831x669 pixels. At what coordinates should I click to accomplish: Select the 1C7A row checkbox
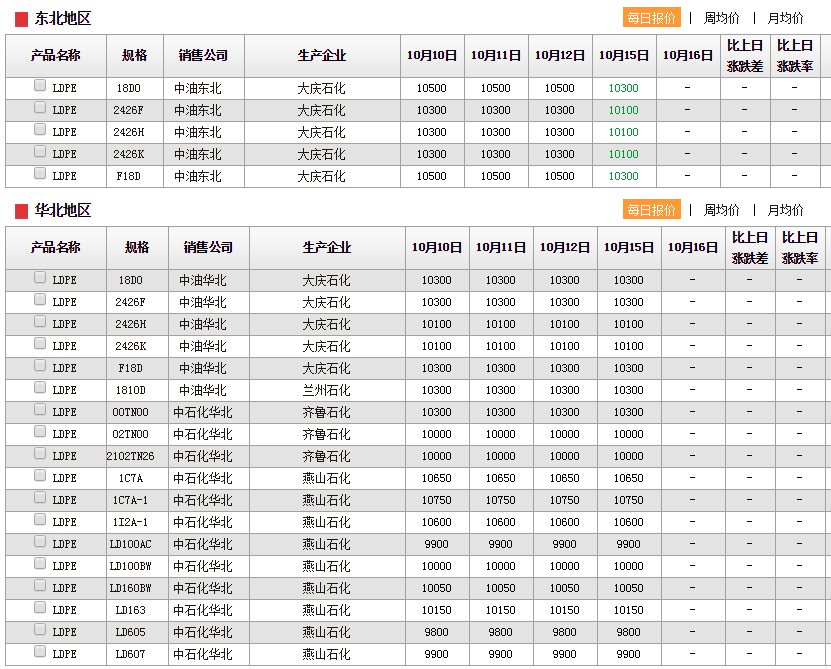click(40, 476)
